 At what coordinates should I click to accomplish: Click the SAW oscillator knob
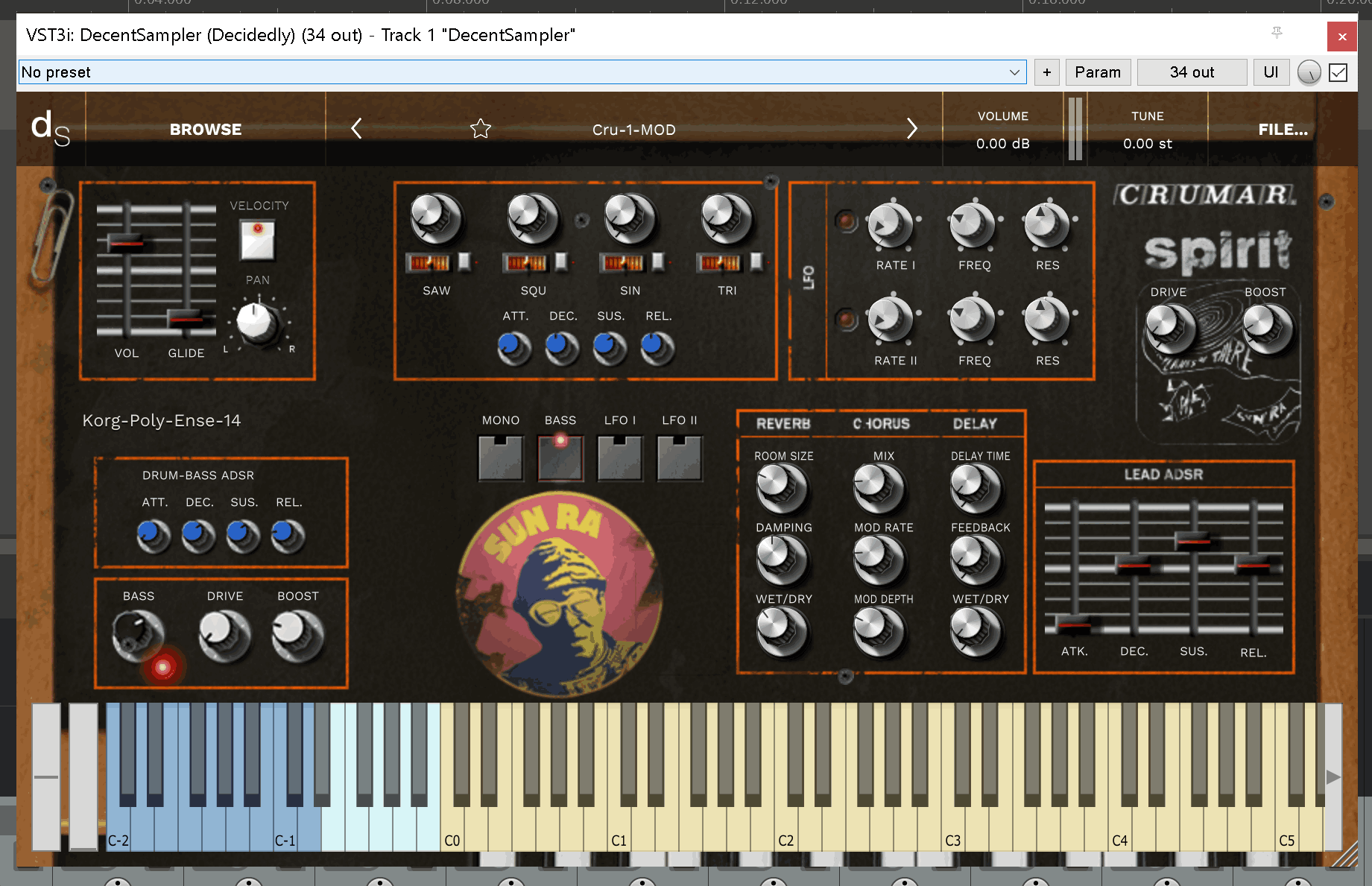(436, 219)
